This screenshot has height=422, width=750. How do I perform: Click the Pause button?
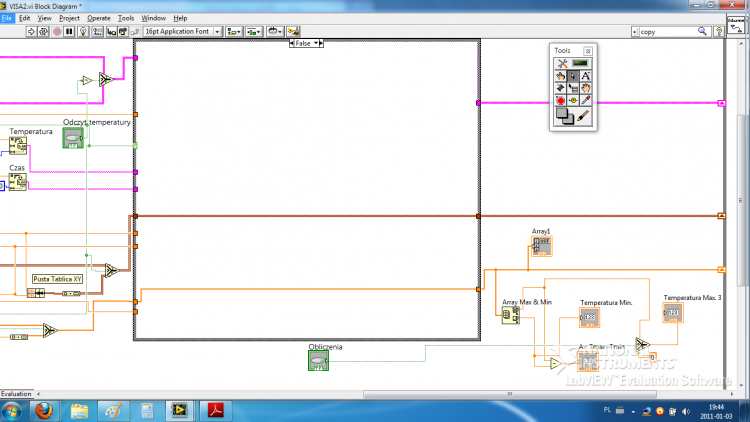coord(69,32)
